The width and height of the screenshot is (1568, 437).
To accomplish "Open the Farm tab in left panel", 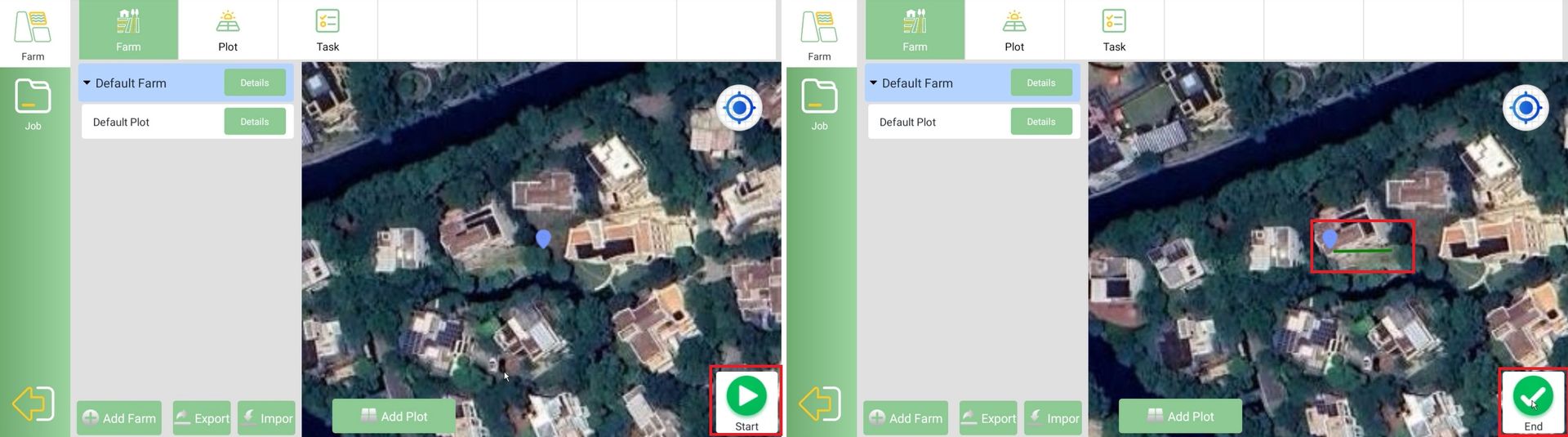I will click(x=128, y=30).
